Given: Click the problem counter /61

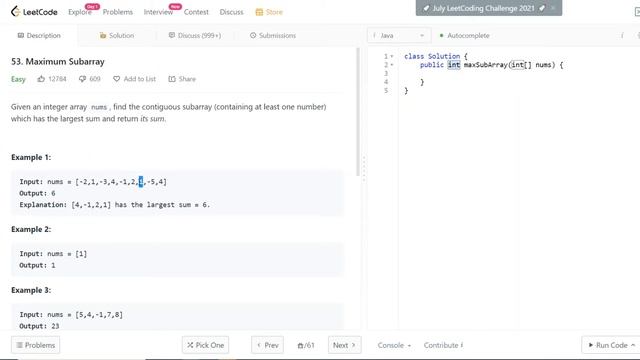Looking at the screenshot, I should pyautogui.click(x=306, y=345).
